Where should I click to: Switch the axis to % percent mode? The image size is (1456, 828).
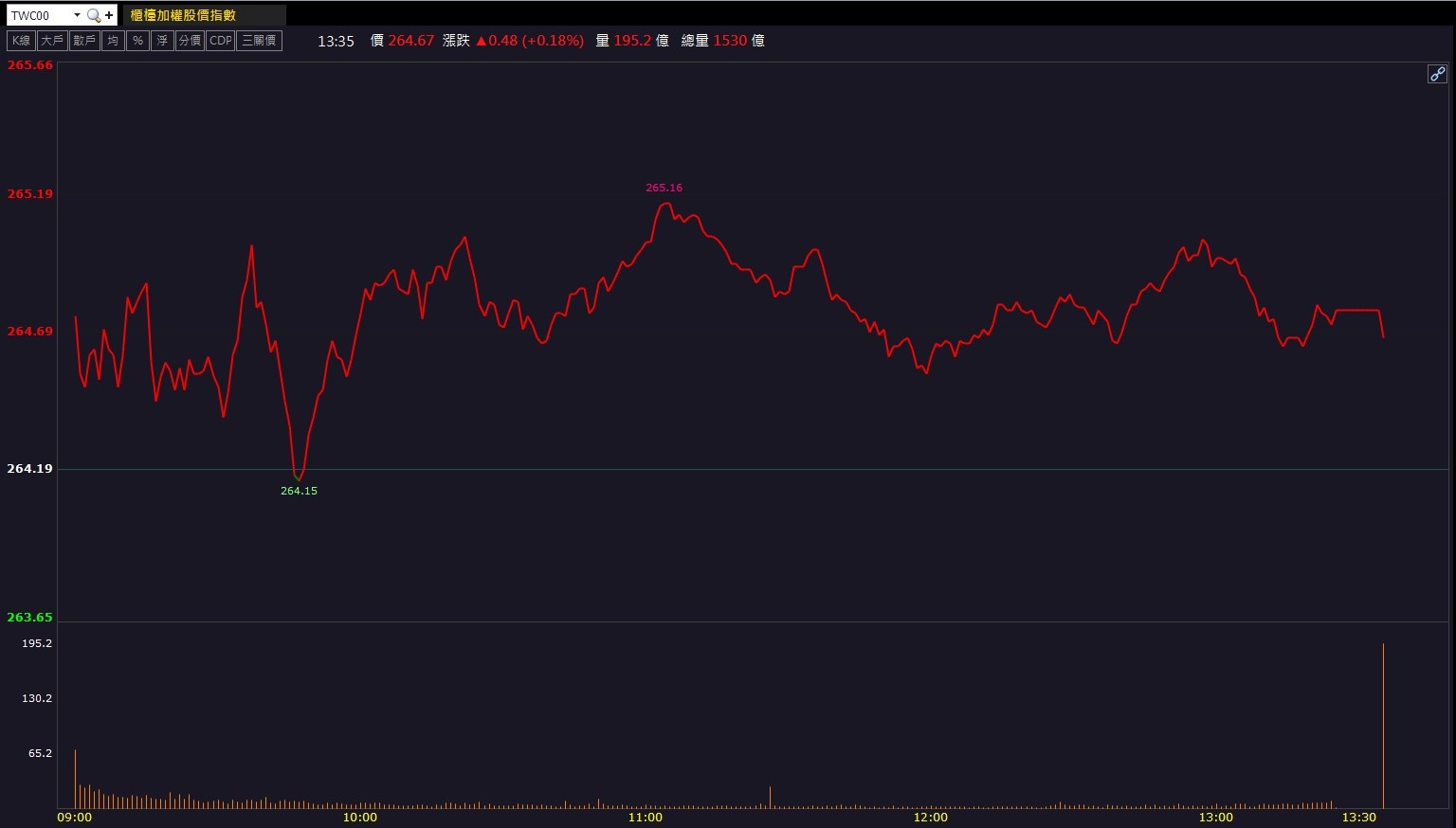pos(137,41)
